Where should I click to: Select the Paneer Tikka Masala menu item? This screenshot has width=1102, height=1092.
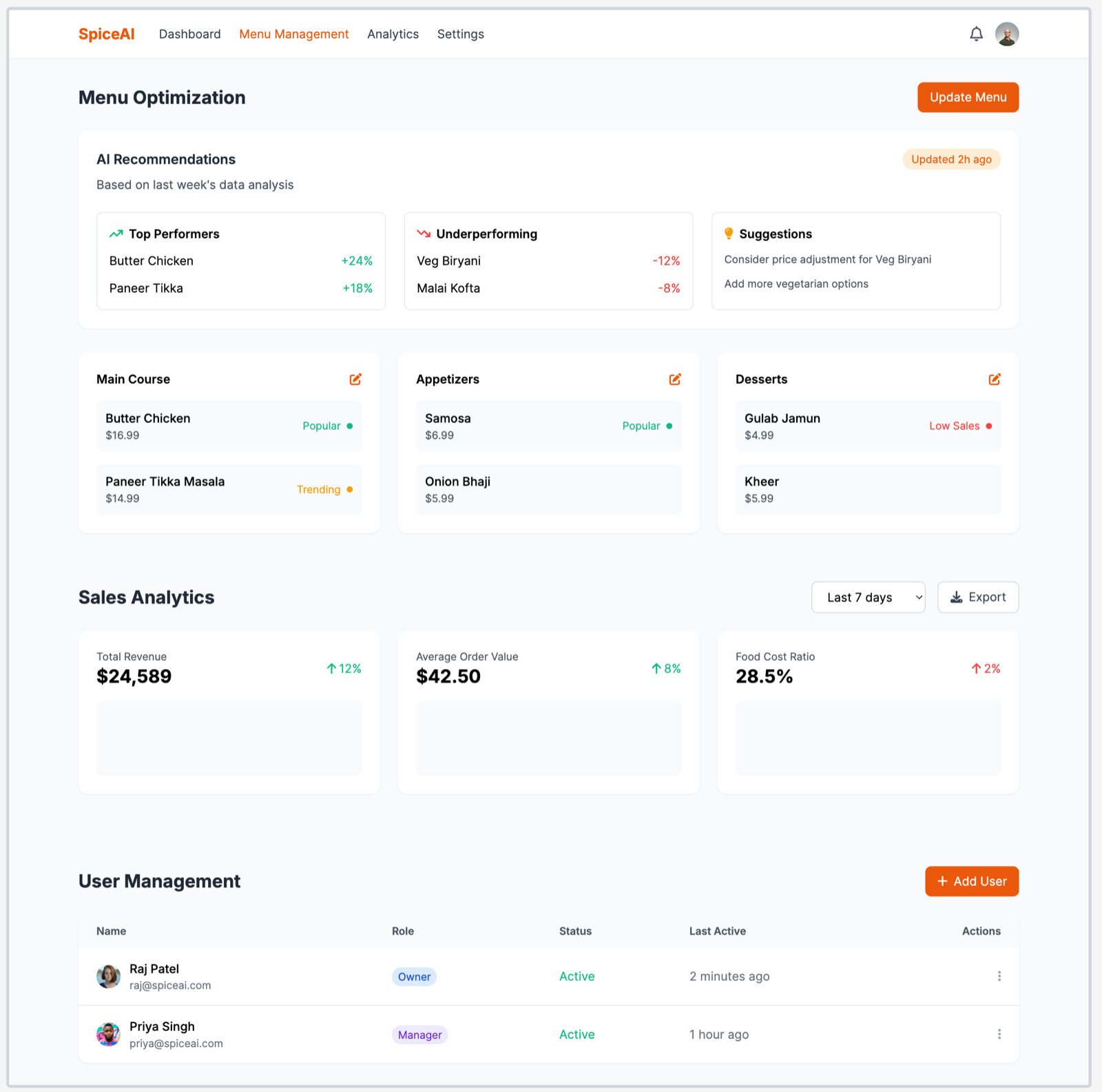tap(229, 489)
